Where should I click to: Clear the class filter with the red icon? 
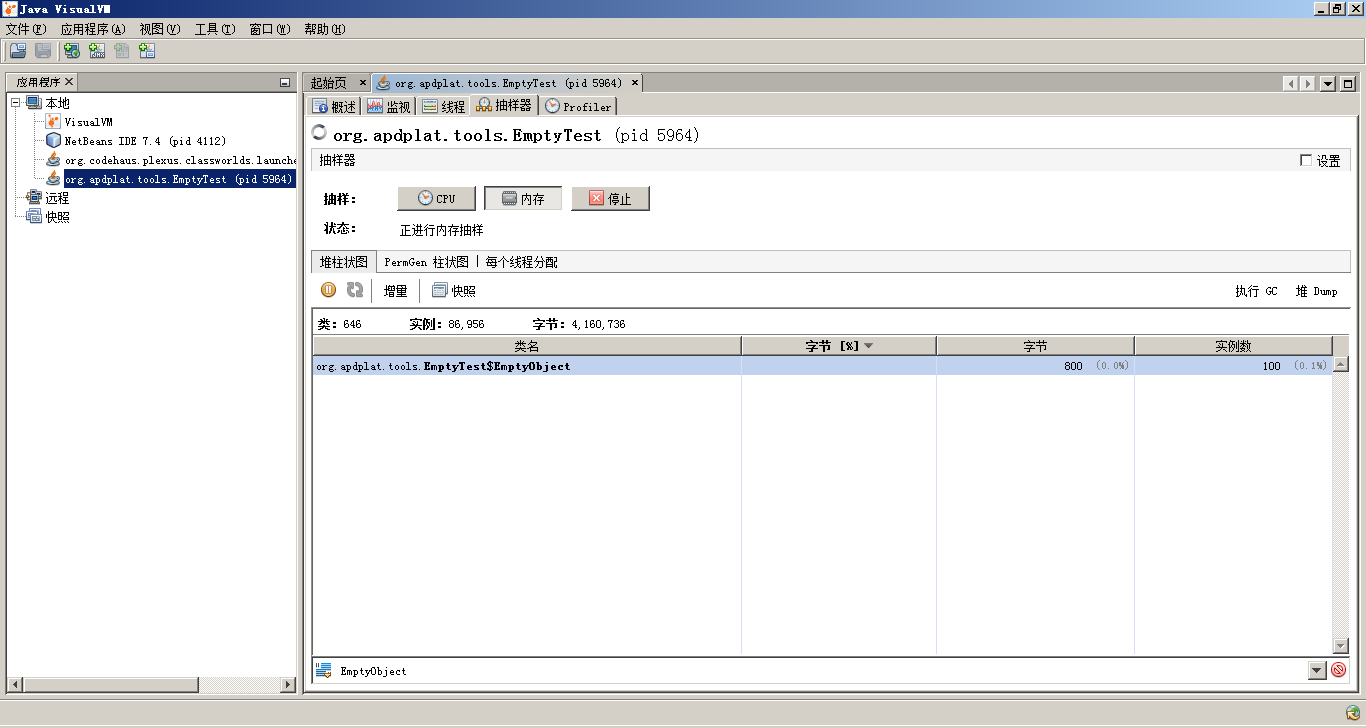1338,670
